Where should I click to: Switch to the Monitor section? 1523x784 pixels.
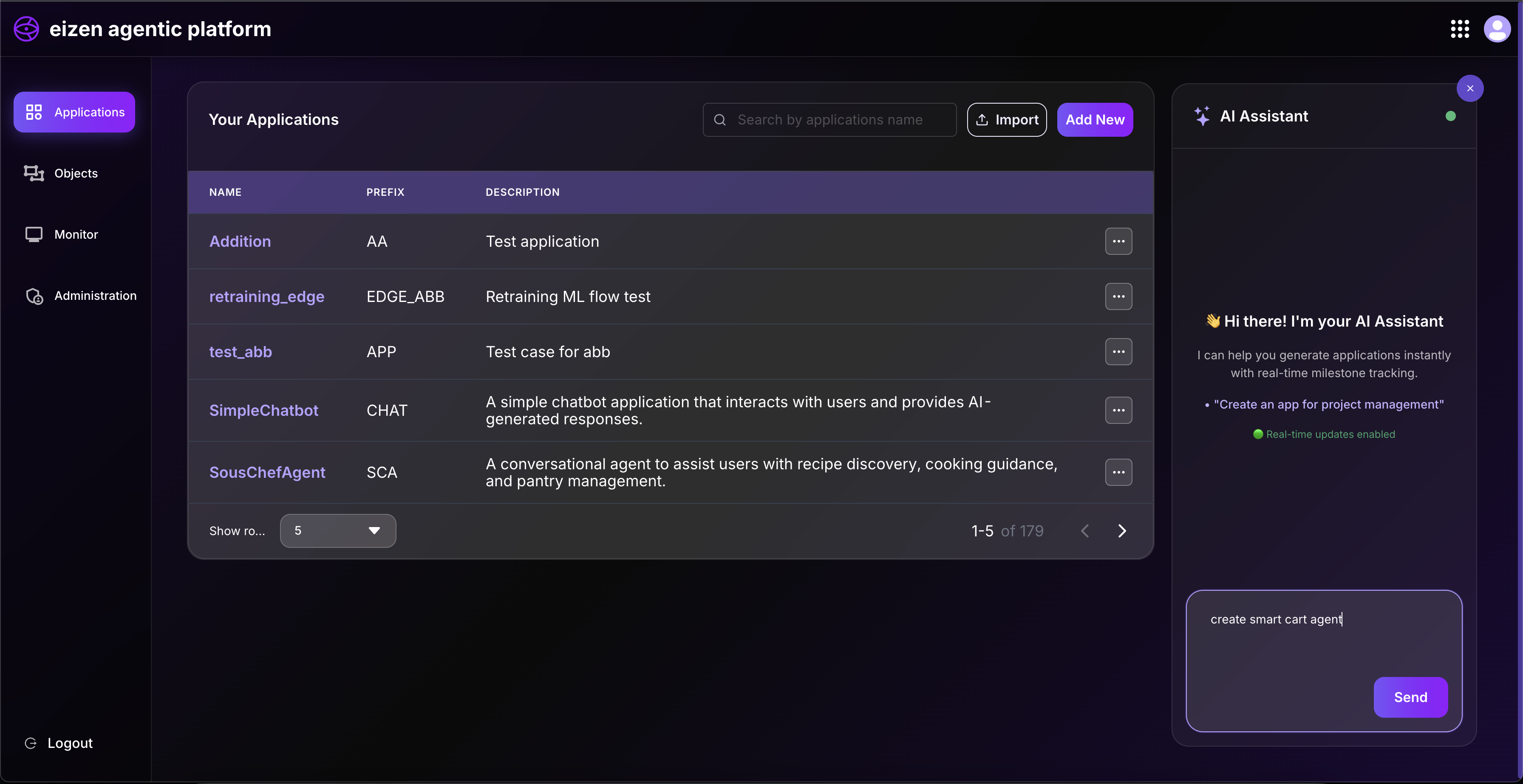coord(76,234)
